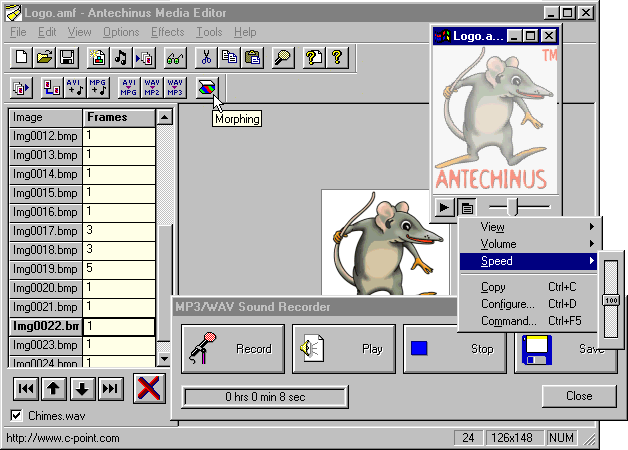Image resolution: width=628 pixels, height=450 pixels.
Task: Click the New file toolbar icon
Action: (21, 57)
